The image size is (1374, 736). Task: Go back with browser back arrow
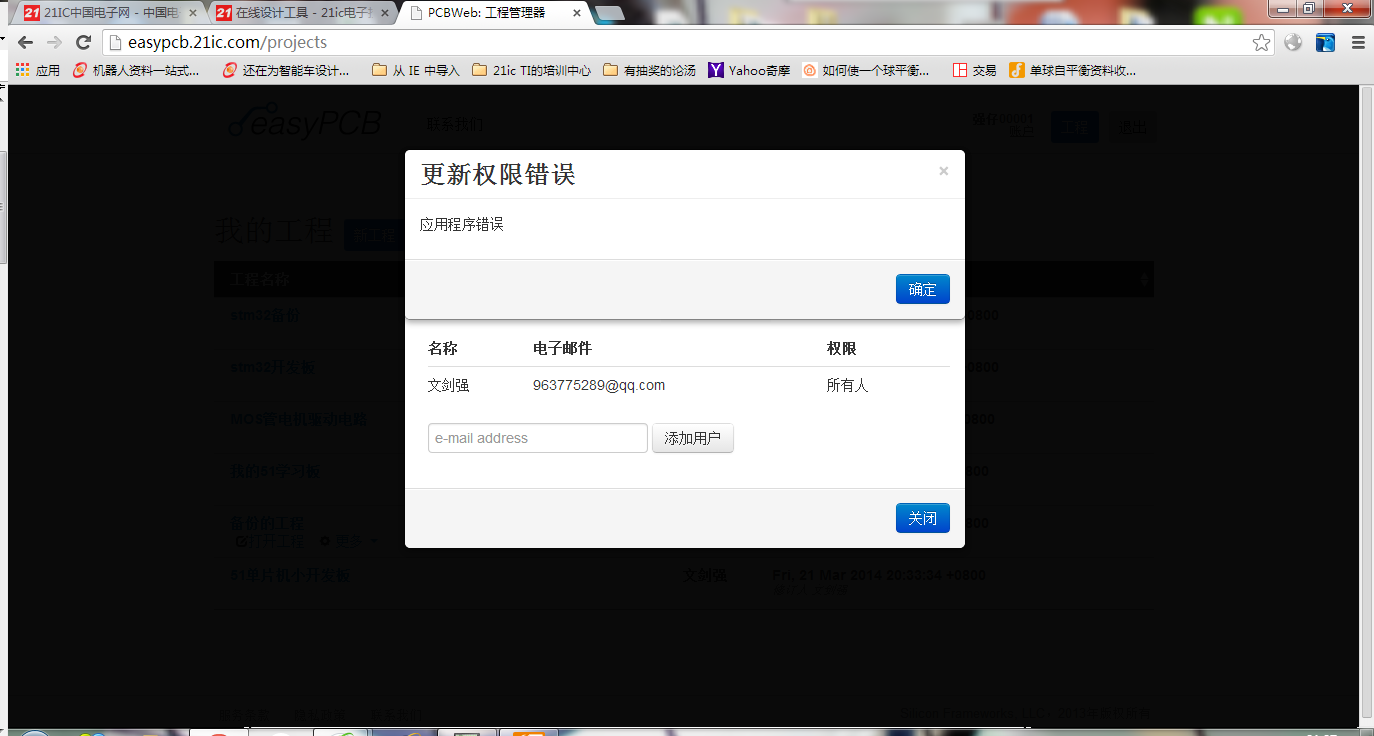coord(26,43)
